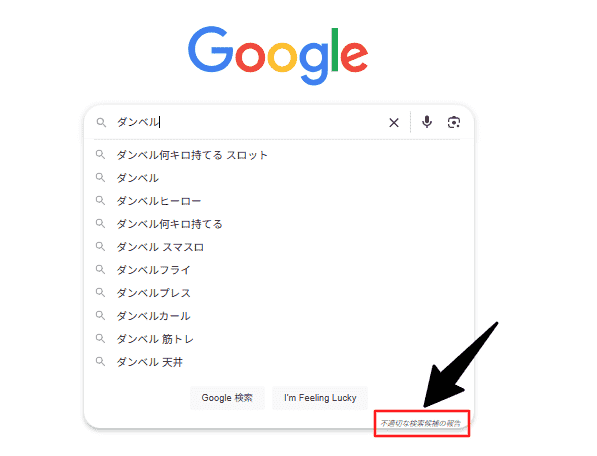Click the Google 検索 button
This screenshot has height=456, width=597.
point(227,398)
